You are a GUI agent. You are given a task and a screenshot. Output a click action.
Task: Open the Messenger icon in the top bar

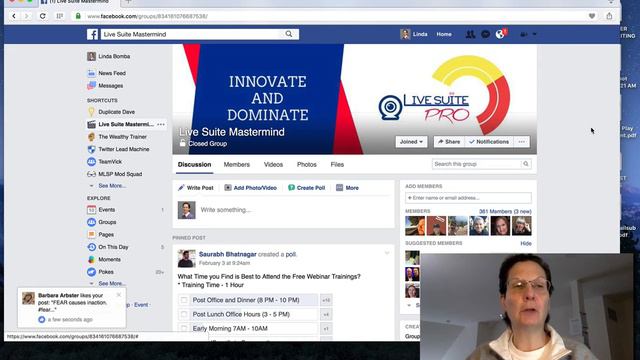pyautogui.click(x=485, y=34)
